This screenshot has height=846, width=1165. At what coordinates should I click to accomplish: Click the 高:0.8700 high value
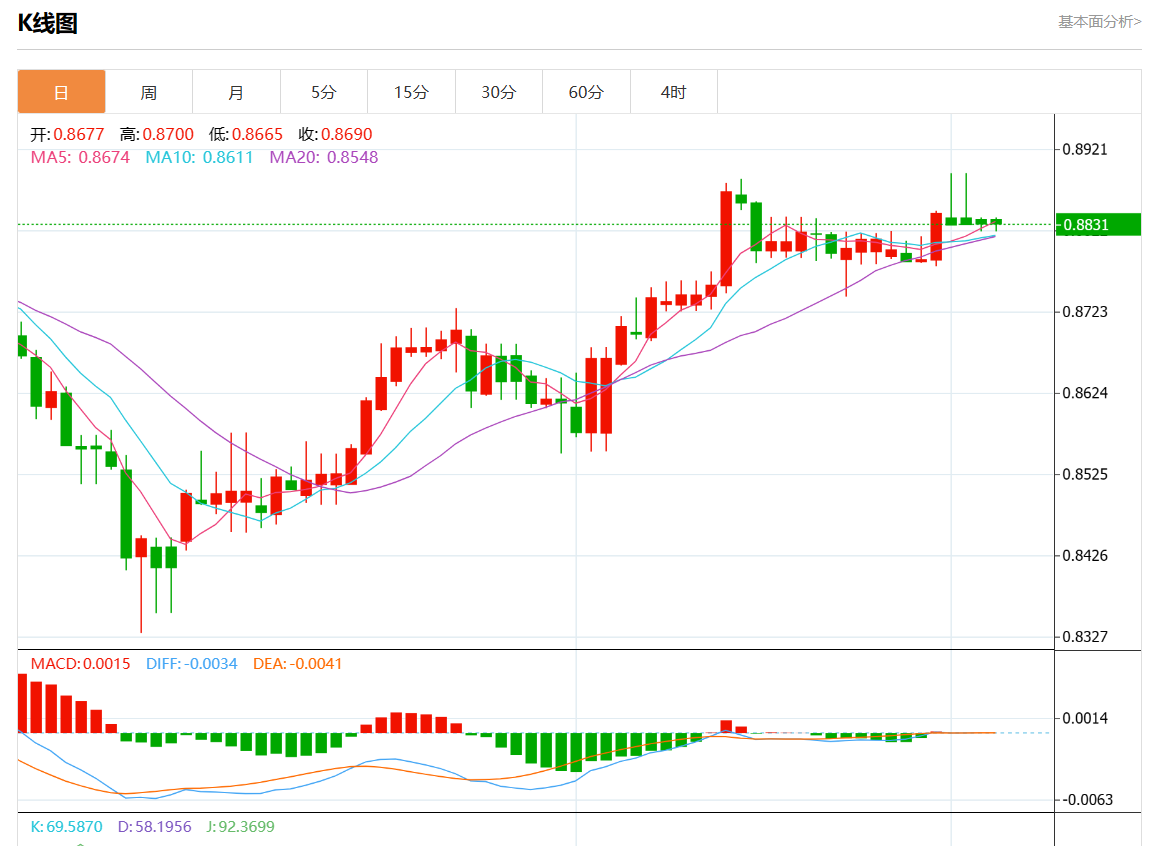pyautogui.click(x=157, y=134)
